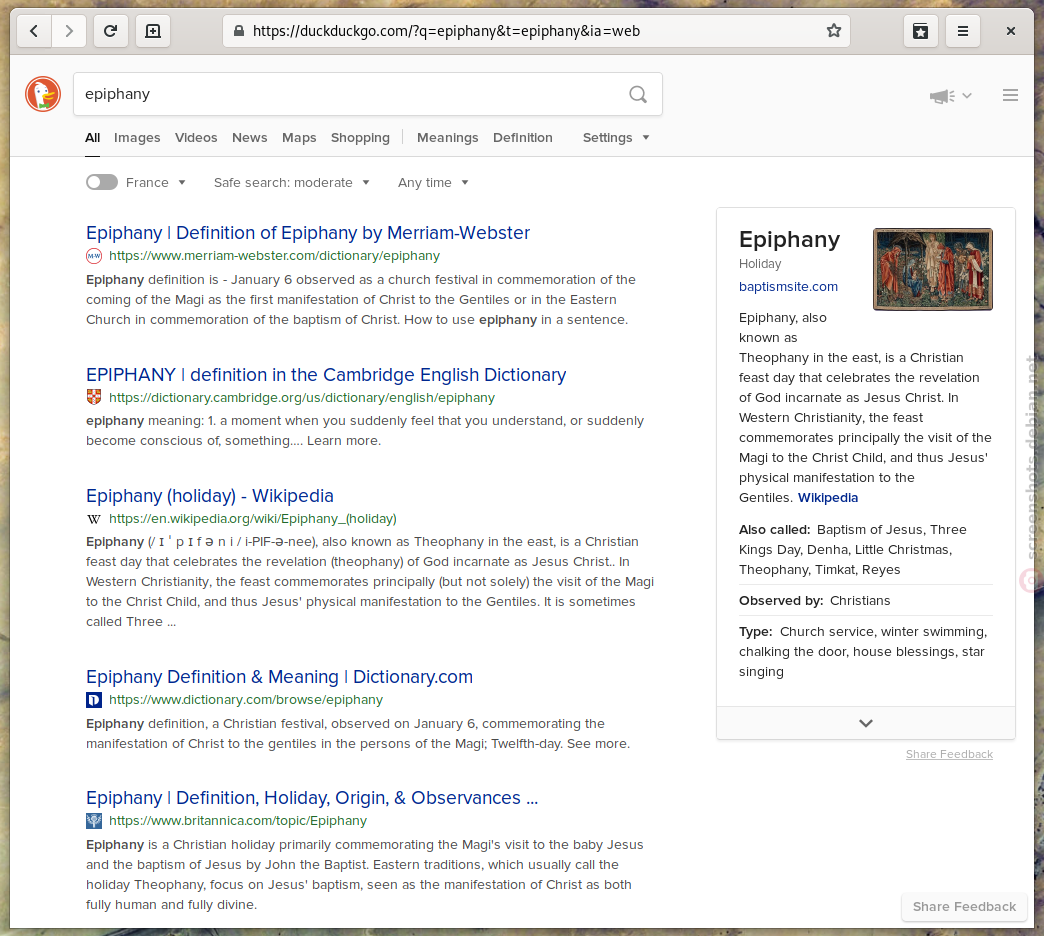
Task: Expand the Epiphany info panel
Action: click(x=866, y=723)
